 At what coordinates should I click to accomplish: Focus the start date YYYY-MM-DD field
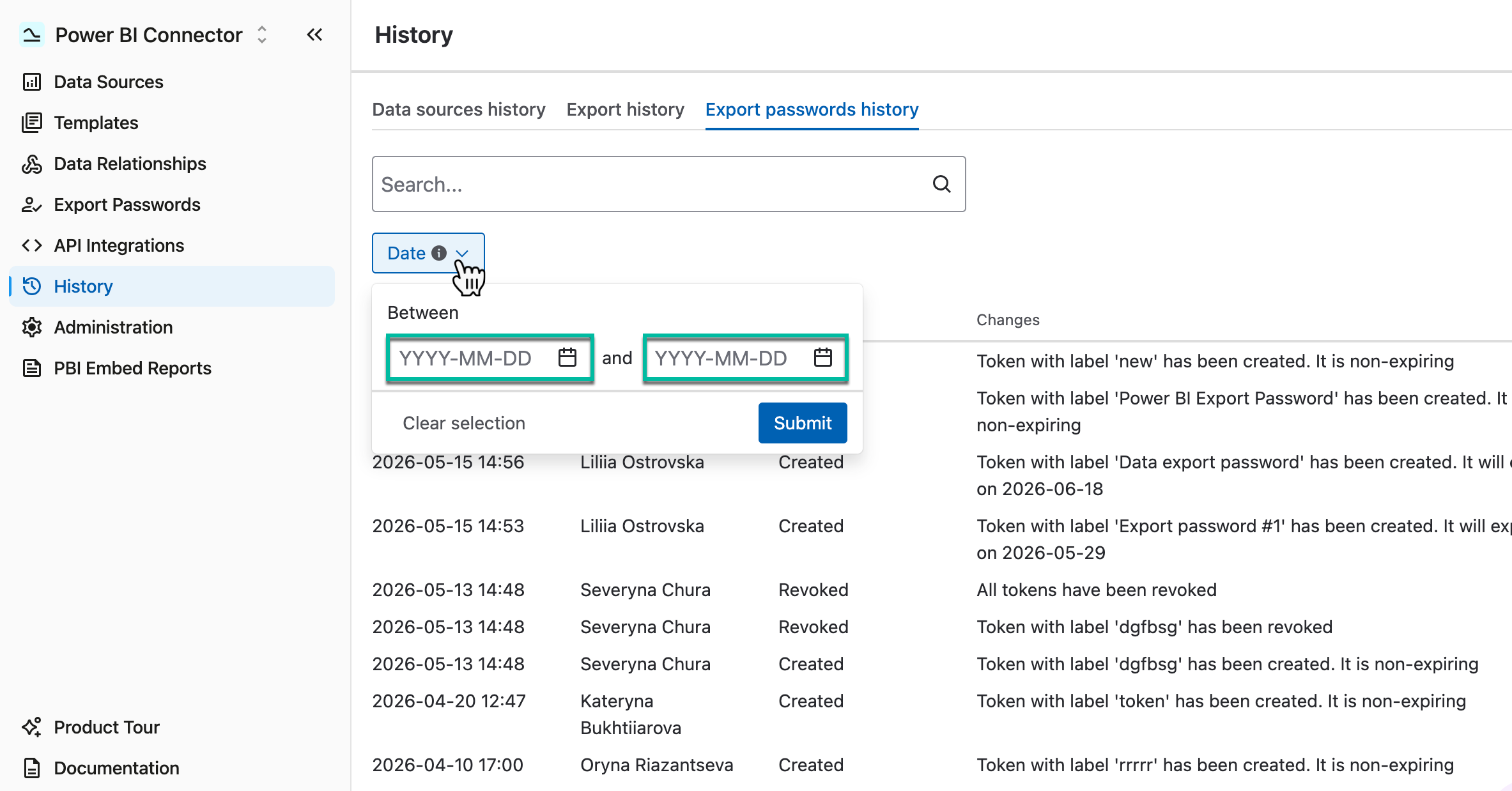[490, 358]
